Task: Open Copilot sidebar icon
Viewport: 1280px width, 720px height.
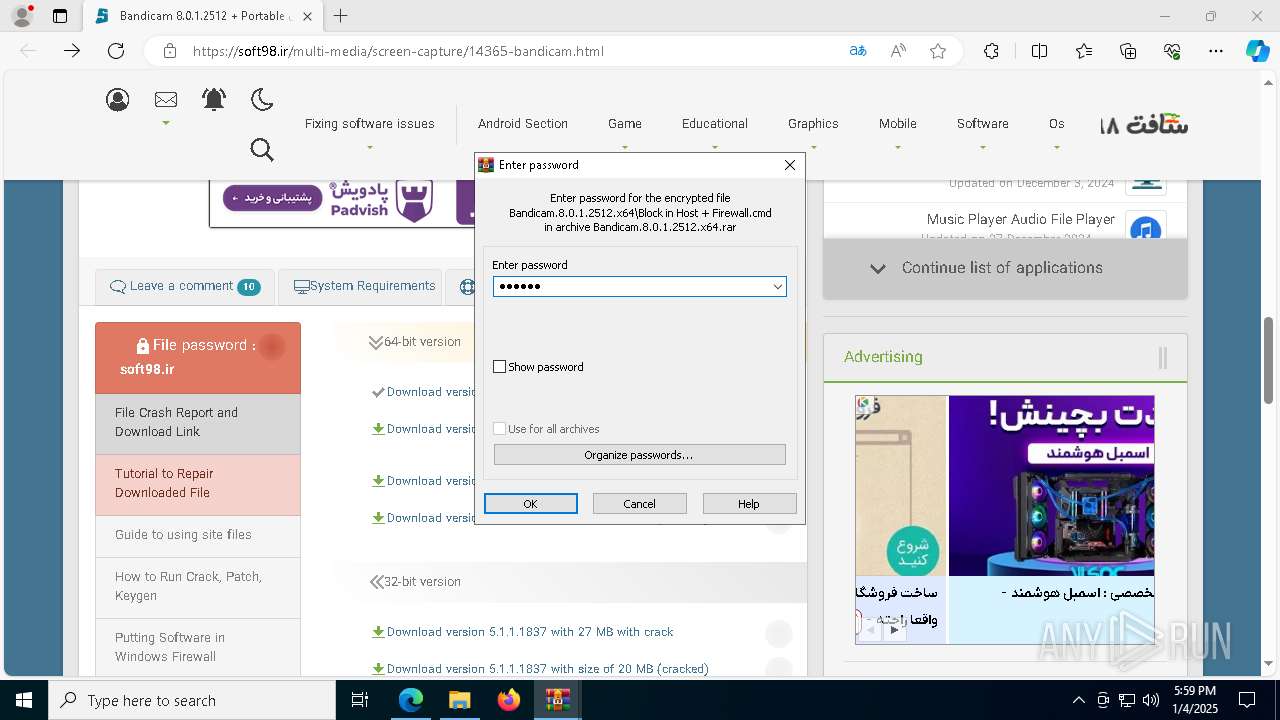Action: point(1257,51)
